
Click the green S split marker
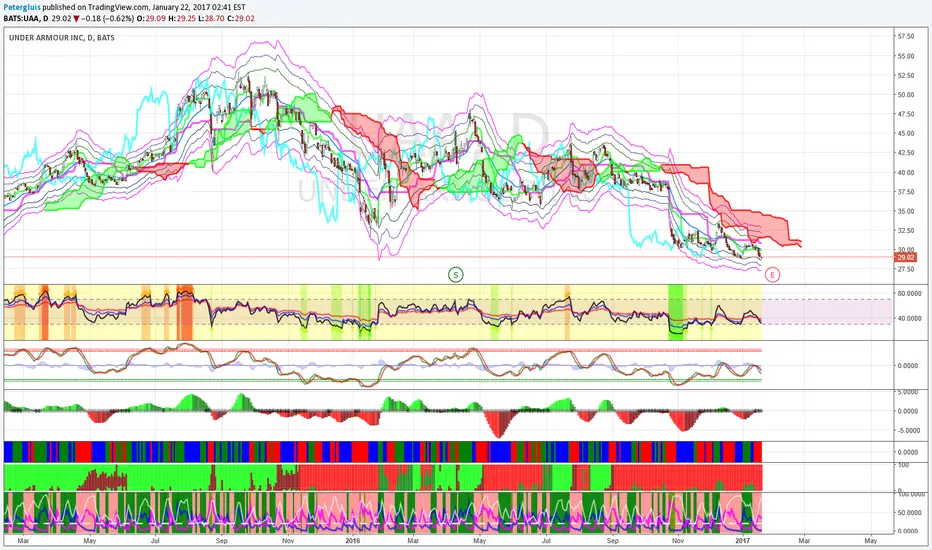pyautogui.click(x=455, y=275)
